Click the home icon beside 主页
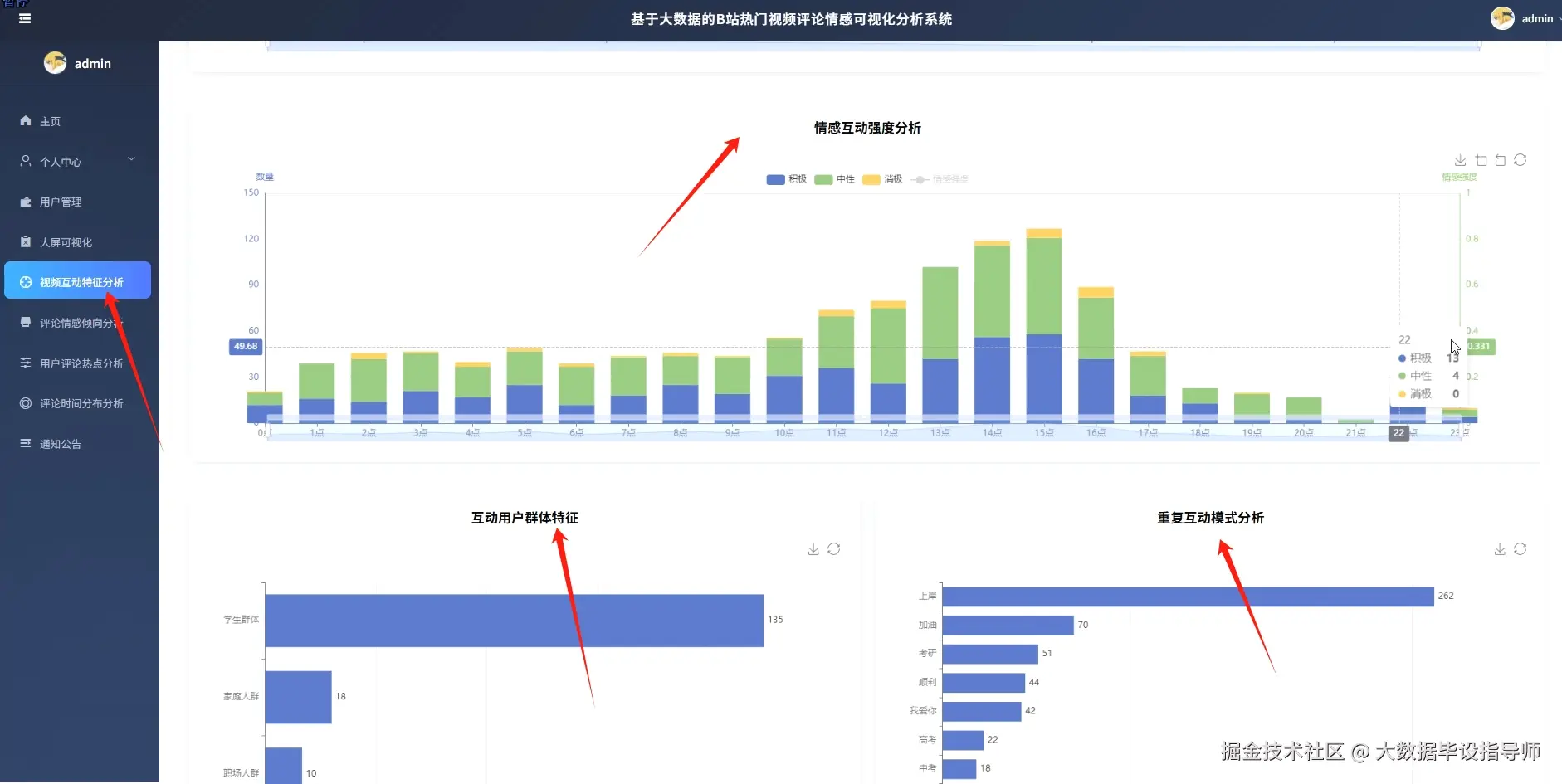 (26, 120)
